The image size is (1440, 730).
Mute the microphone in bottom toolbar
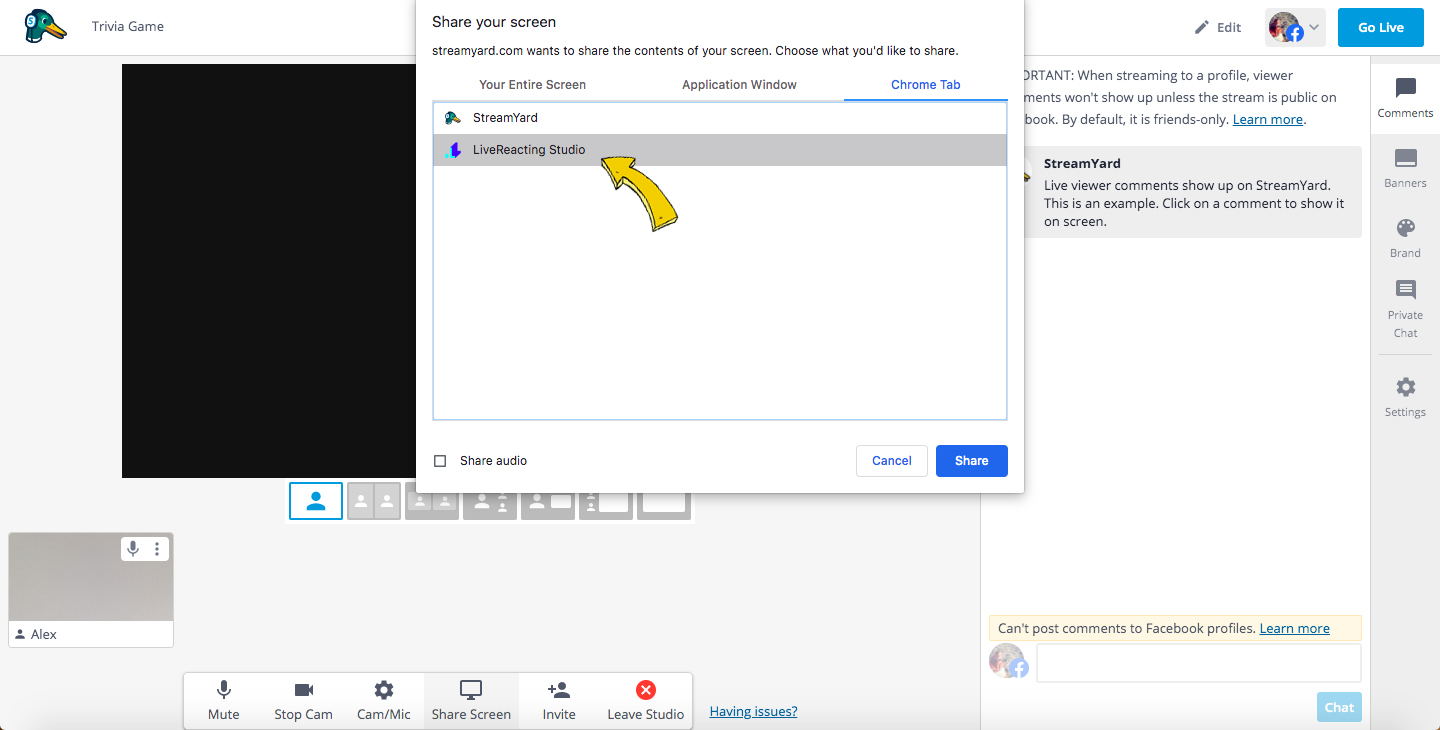coord(224,700)
